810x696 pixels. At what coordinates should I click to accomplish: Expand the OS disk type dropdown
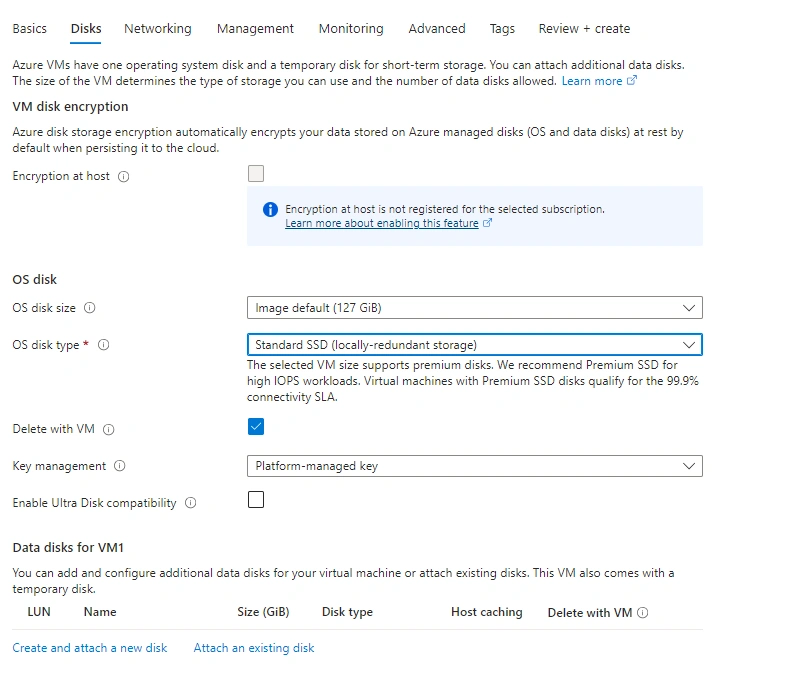coord(475,345)
